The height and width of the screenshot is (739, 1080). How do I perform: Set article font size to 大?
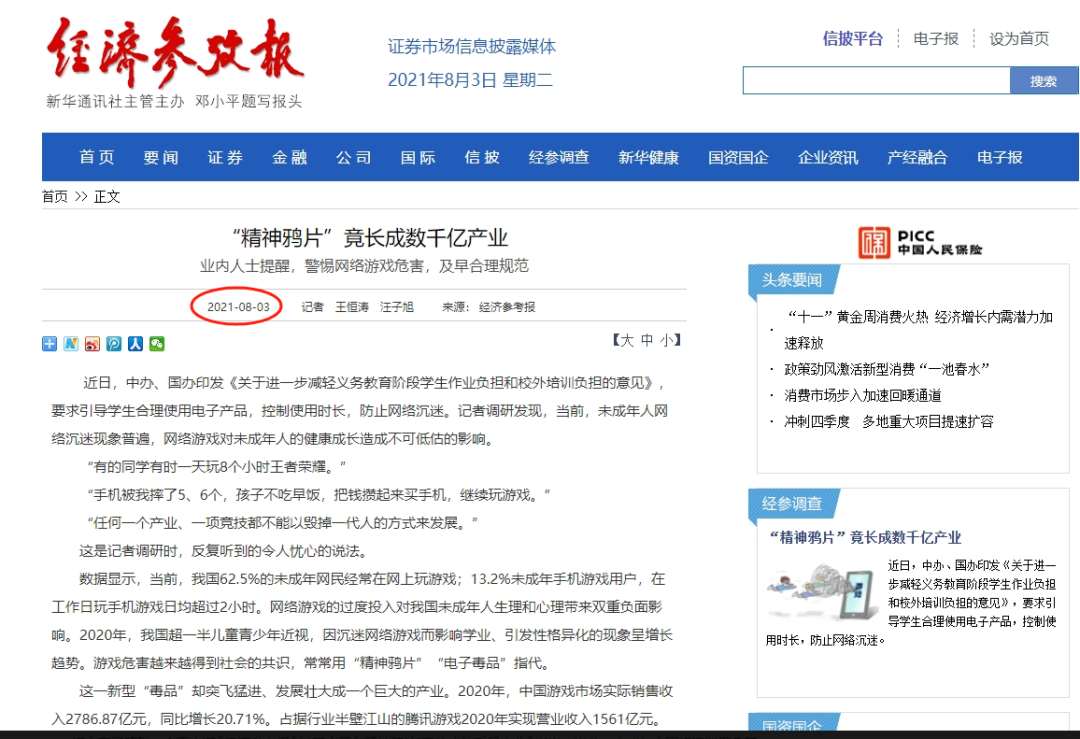tap(627, 340)
